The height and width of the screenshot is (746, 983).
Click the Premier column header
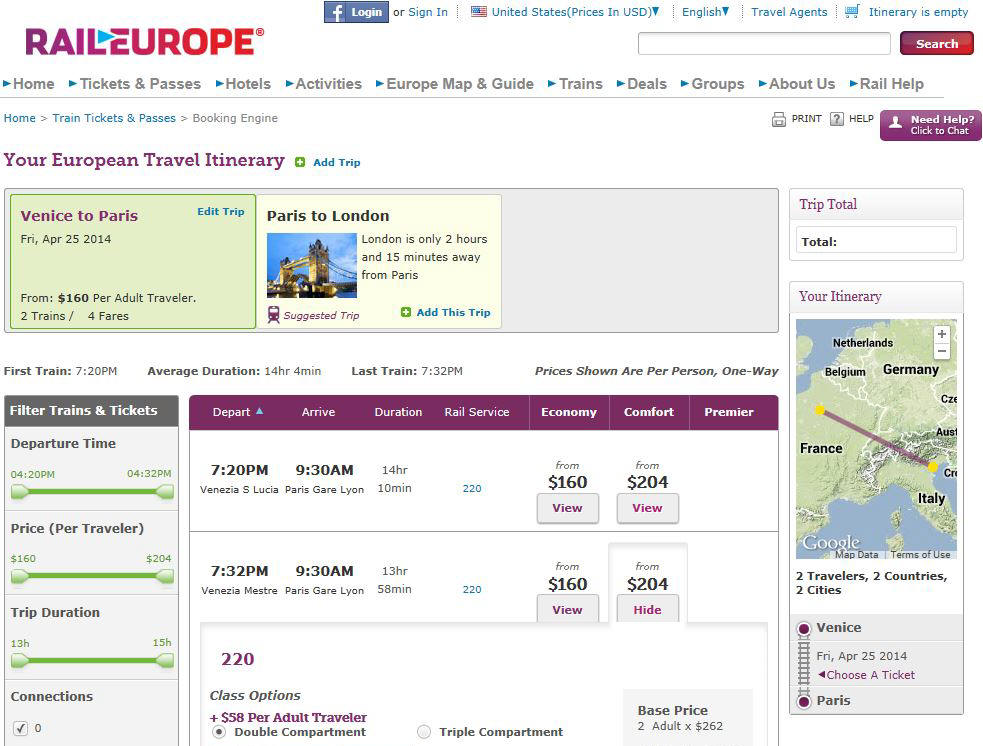coord(728,412)
